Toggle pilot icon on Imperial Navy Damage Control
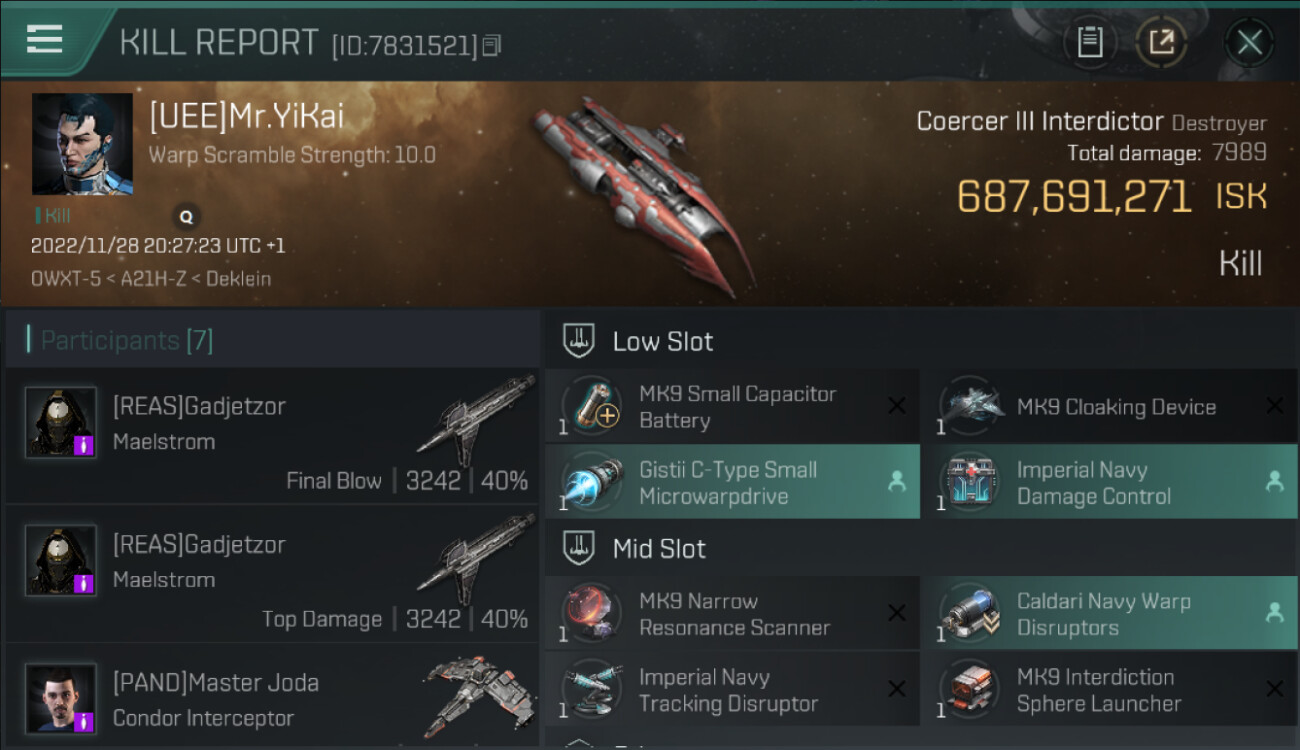 tap(1274, 482)
